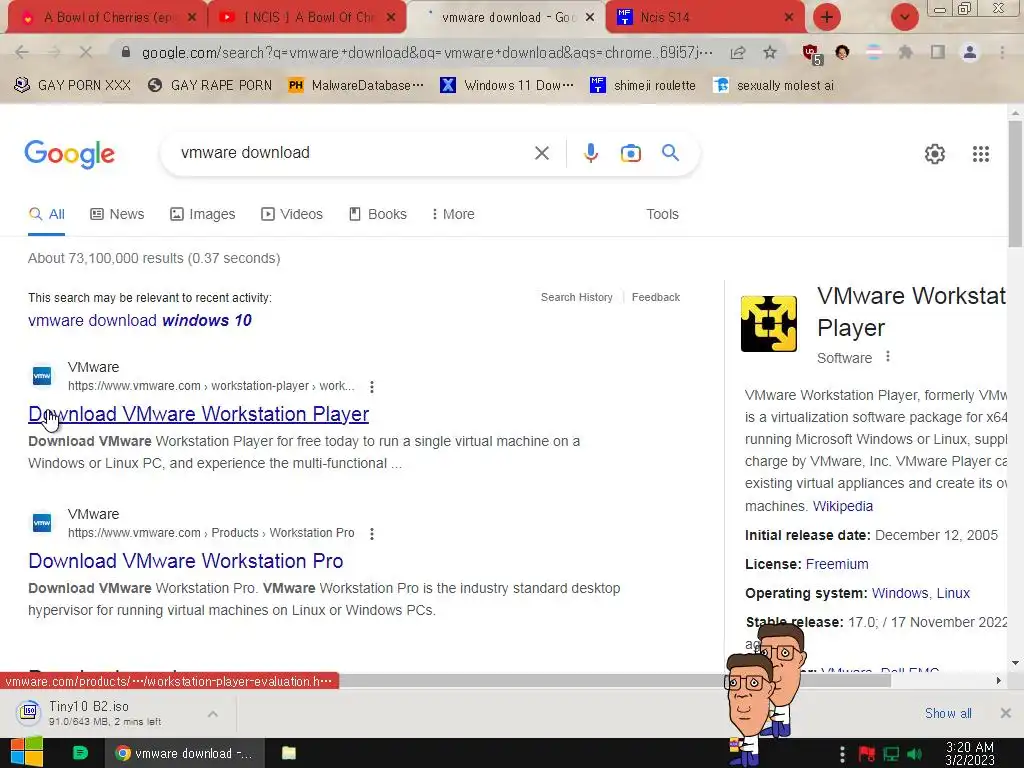
Task: Open more options beside Software label
Action: pos(888,357)
